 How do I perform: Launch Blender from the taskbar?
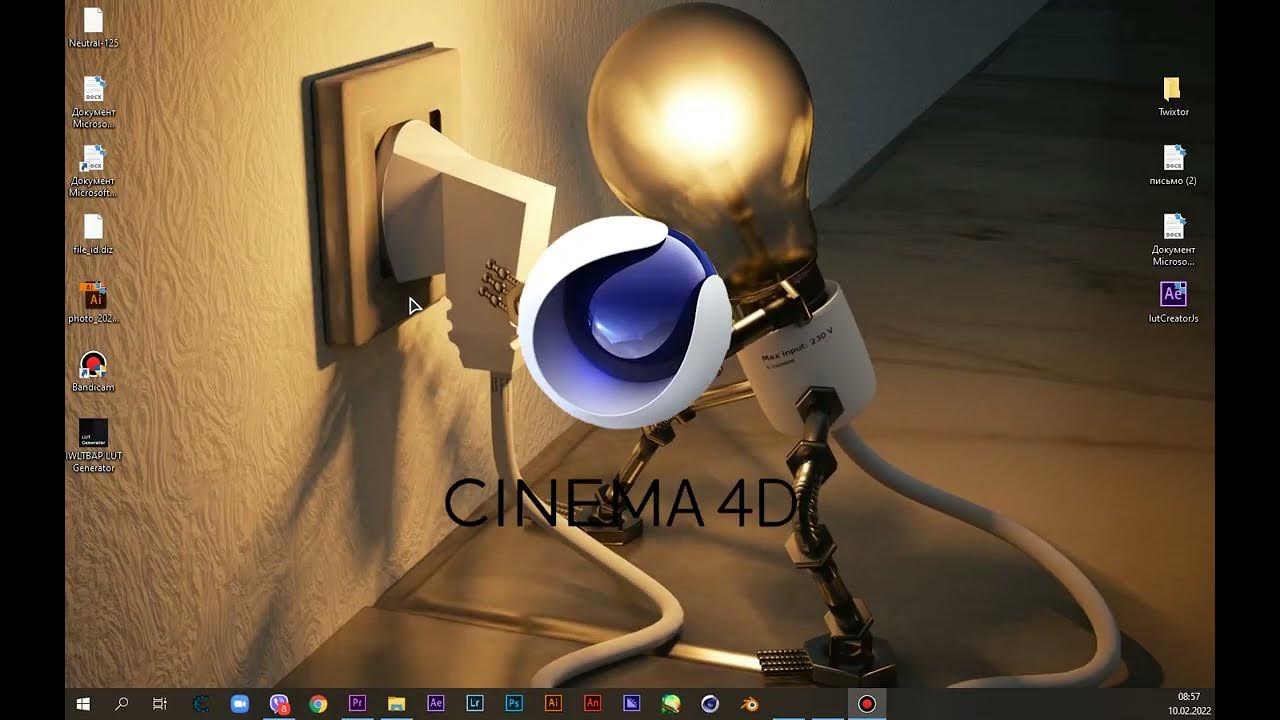point(749,704)
